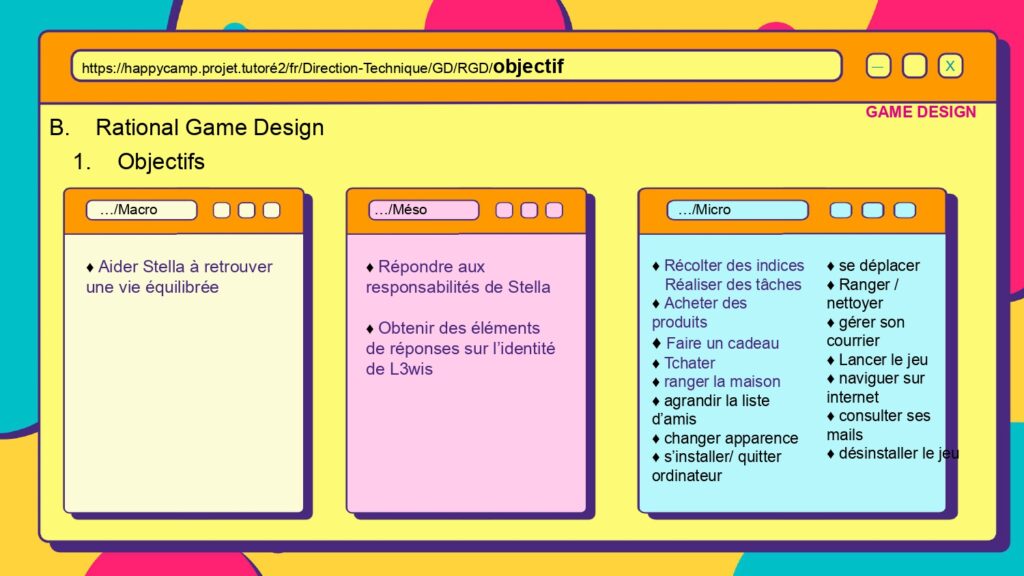Click the middle control button of the Méso window
Screen dimensions: 1024x576
pos(529,210)
